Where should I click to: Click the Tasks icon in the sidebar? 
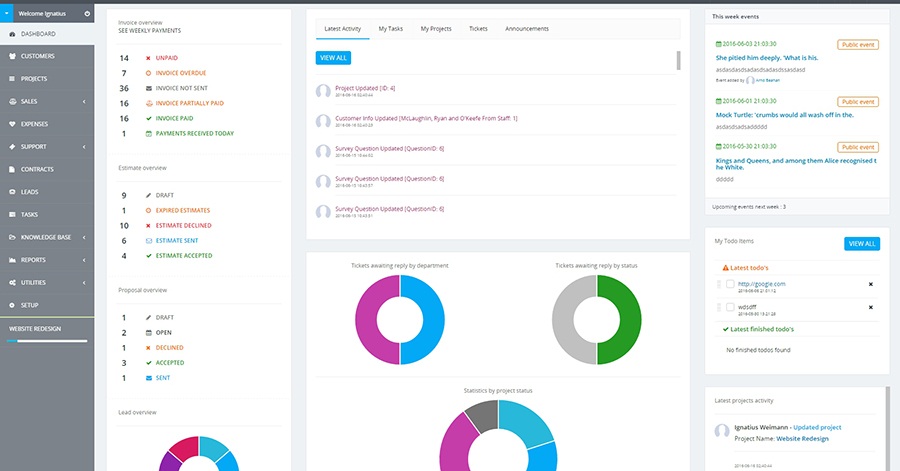point(12,214)
